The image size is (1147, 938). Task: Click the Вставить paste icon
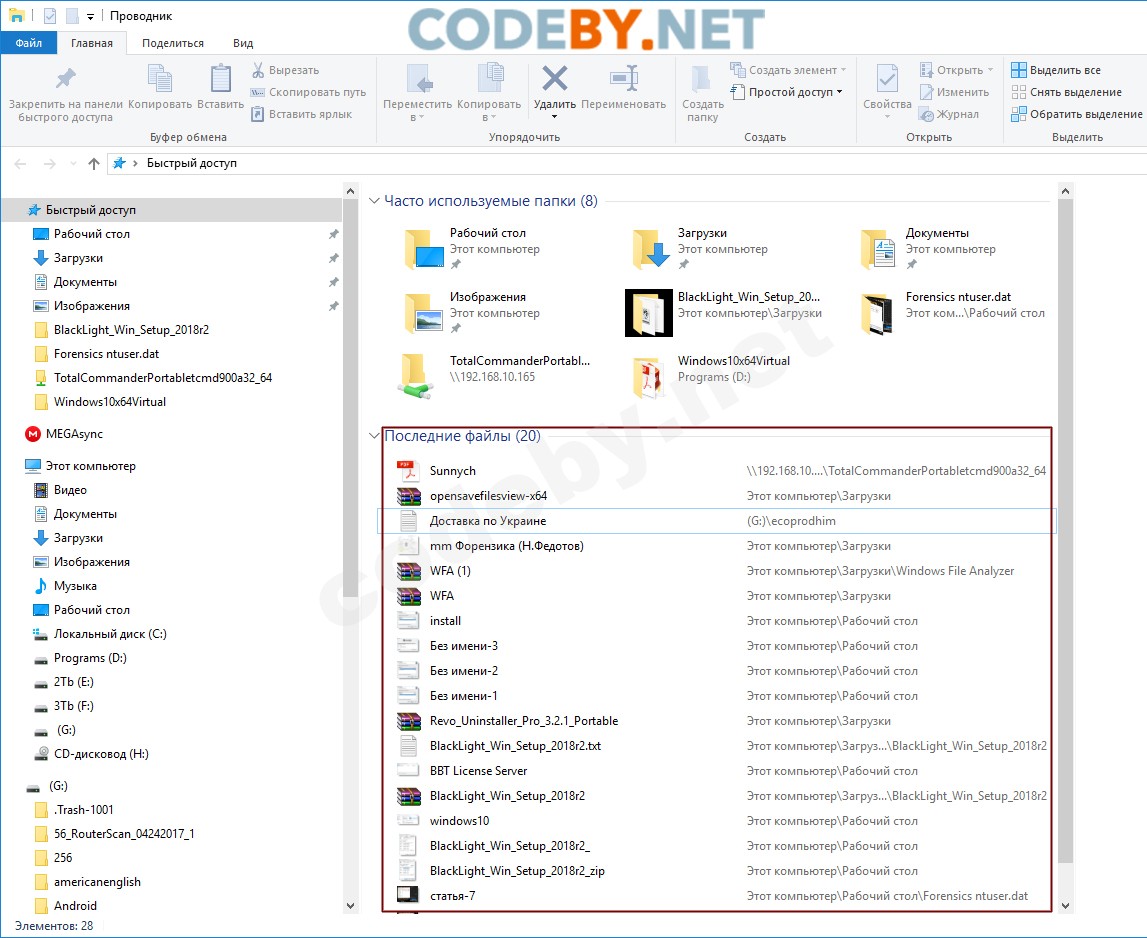(x=220, y=78)
